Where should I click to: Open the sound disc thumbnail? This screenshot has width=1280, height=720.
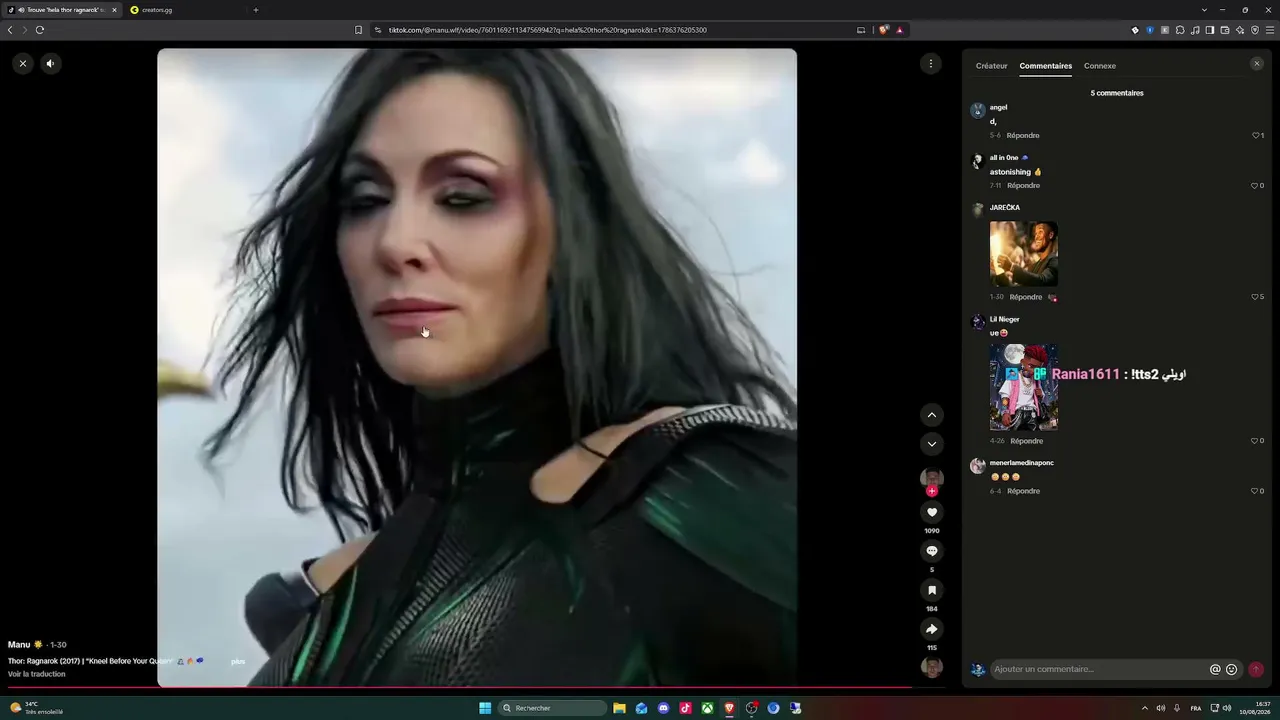click(x=932, y=667)
